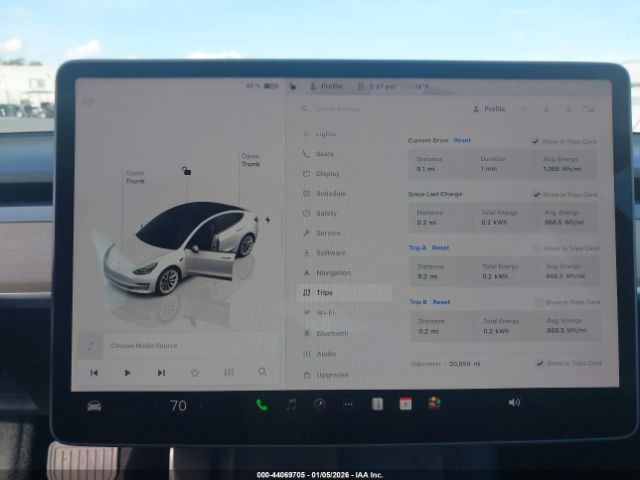Open Profile button beside search settings

pos(489,109)
